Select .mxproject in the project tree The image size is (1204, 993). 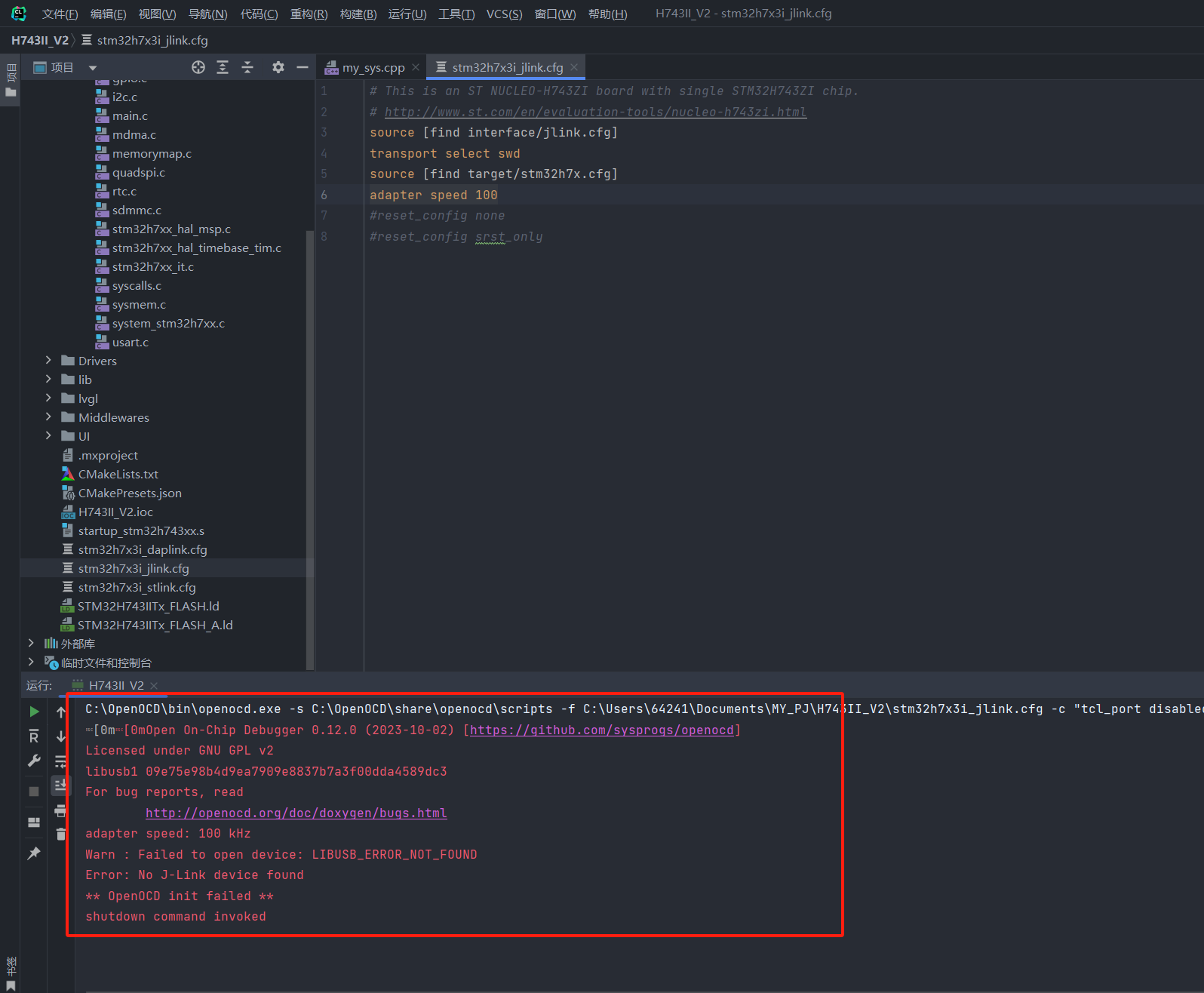click(x=108, y=455)
